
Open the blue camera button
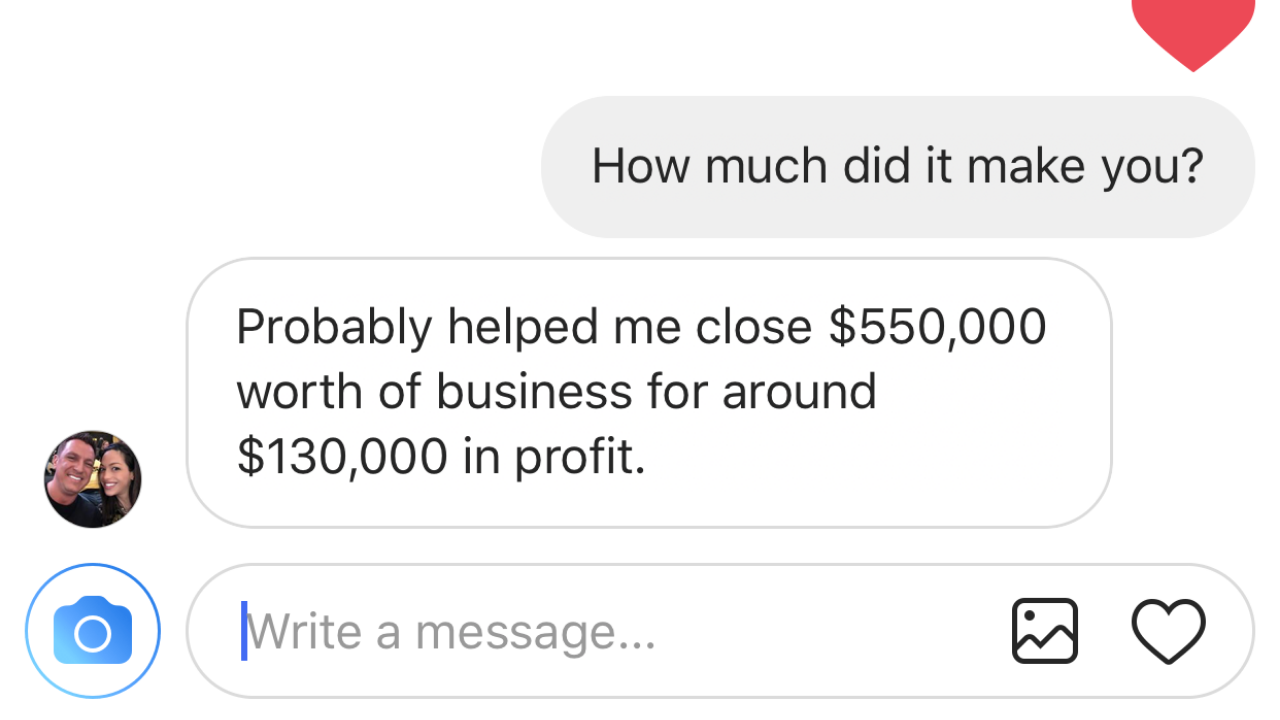[x=92, y=631]
